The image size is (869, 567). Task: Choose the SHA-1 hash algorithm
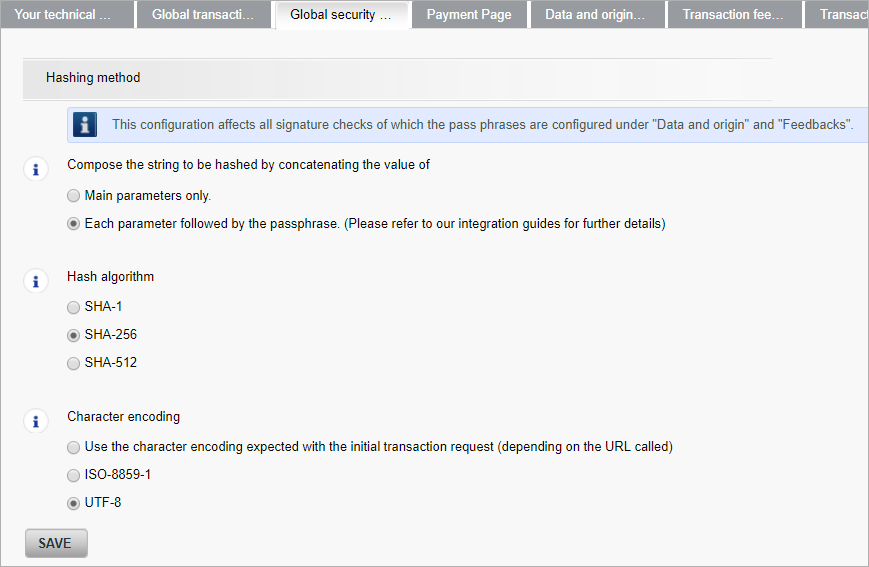coord(73,307)
